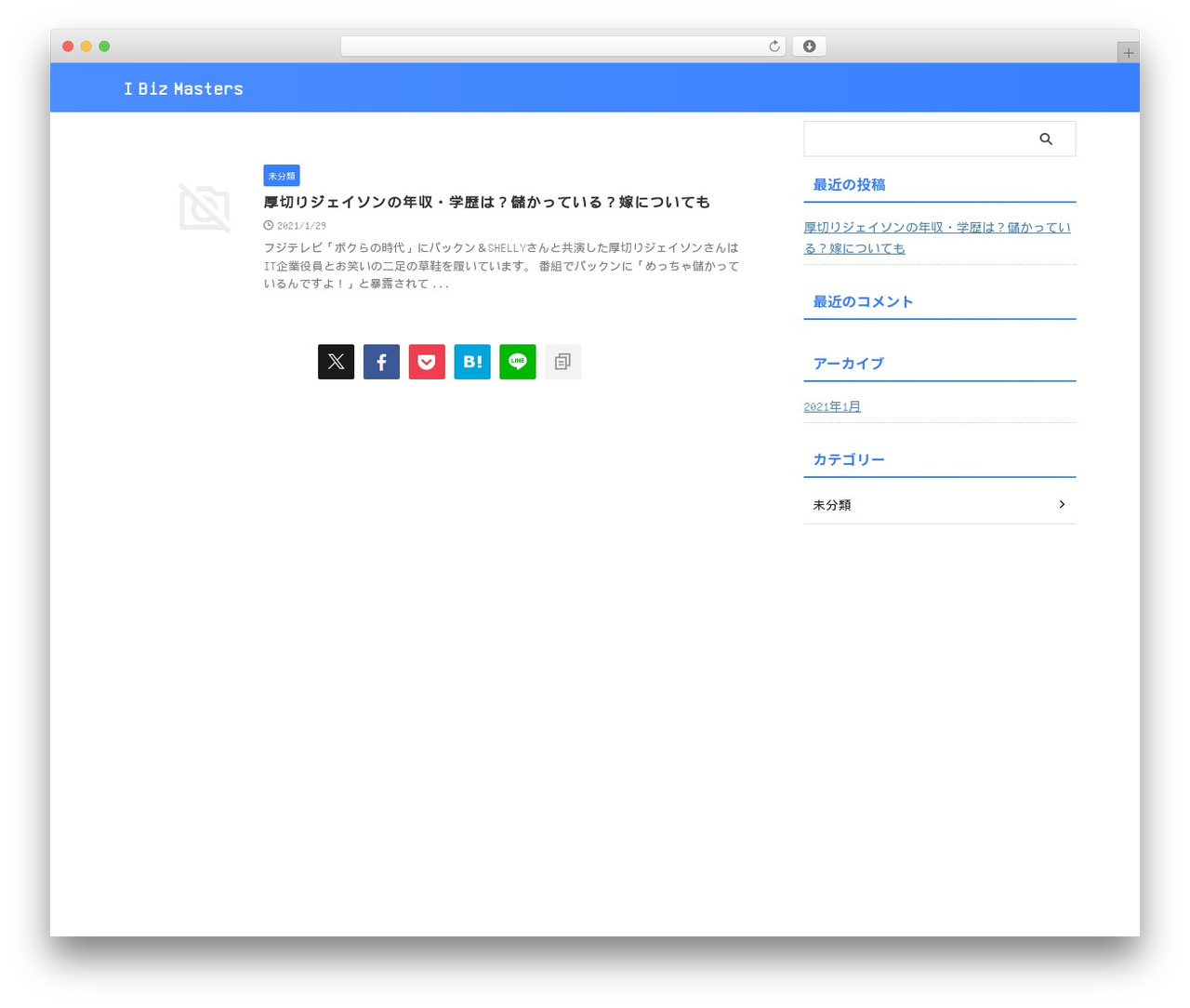Save the post to Pocket
The width and height of the screenshot is (1190, 1008).
(427, 362)
